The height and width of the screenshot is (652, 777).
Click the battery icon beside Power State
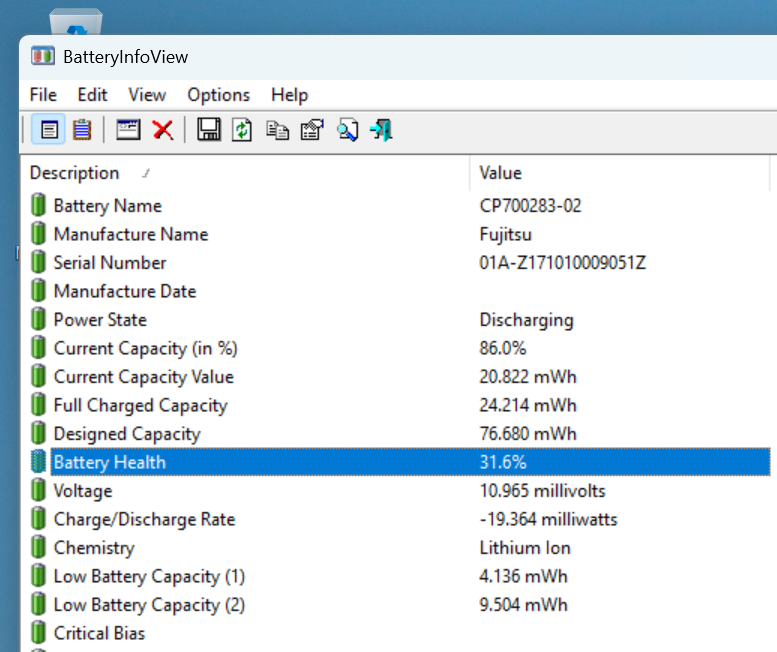[38, 319]
